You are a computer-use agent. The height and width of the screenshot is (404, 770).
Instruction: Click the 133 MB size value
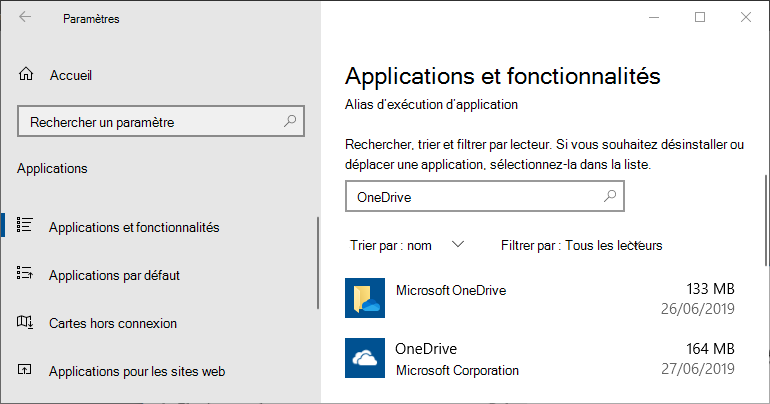click(710, 289)
